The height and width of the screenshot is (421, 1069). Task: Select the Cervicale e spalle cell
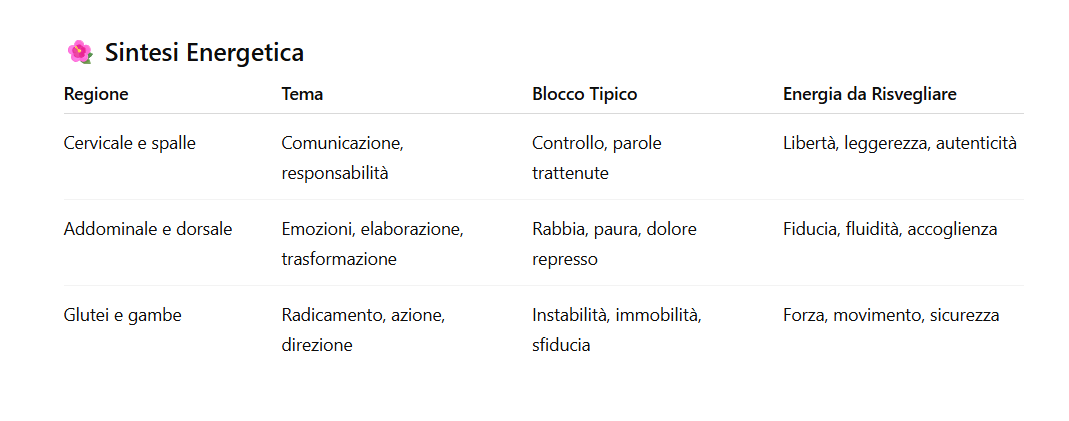pos(129,143)
